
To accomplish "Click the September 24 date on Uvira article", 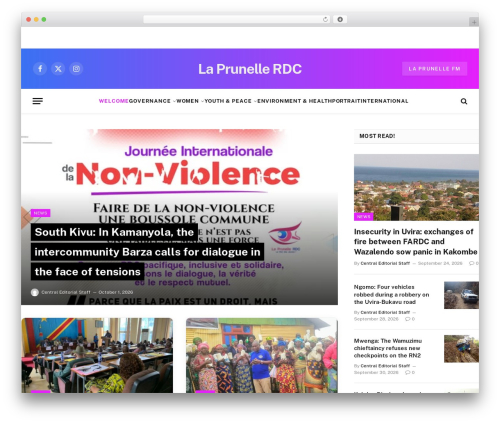I will pos(440,263).
